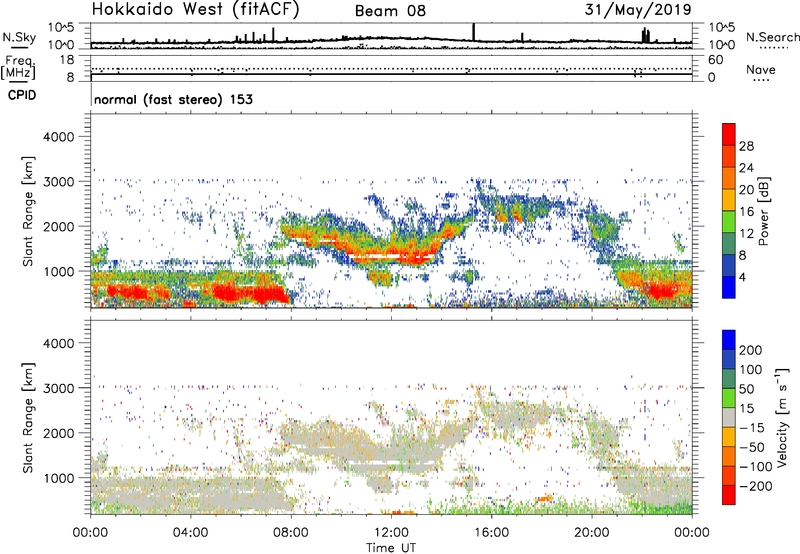Click the "N.Sky" legend label

(19, 37)
